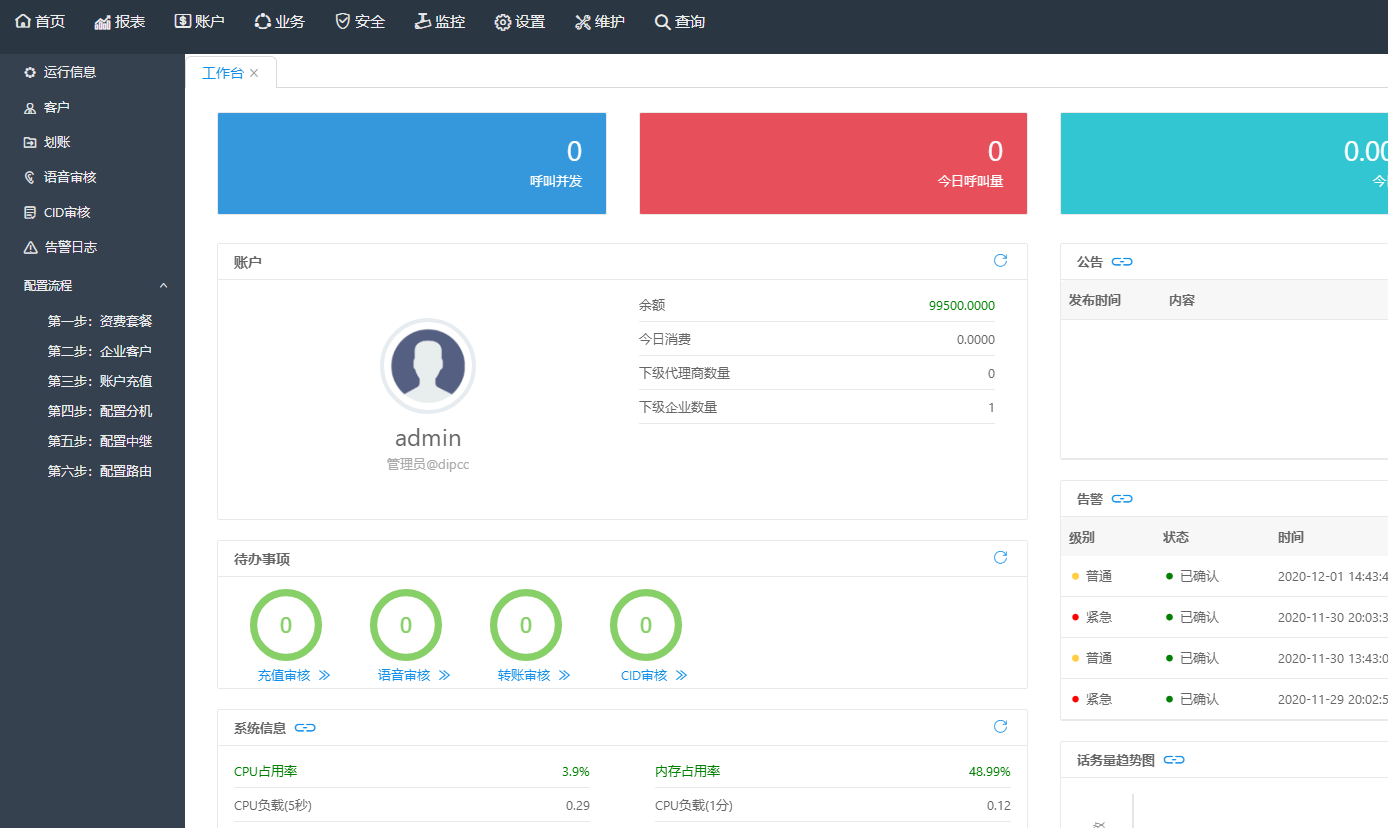Viewport: 1388px width, 828px height.
Task: Open the 设置 menu in top bar
Action: coord(520,21)
